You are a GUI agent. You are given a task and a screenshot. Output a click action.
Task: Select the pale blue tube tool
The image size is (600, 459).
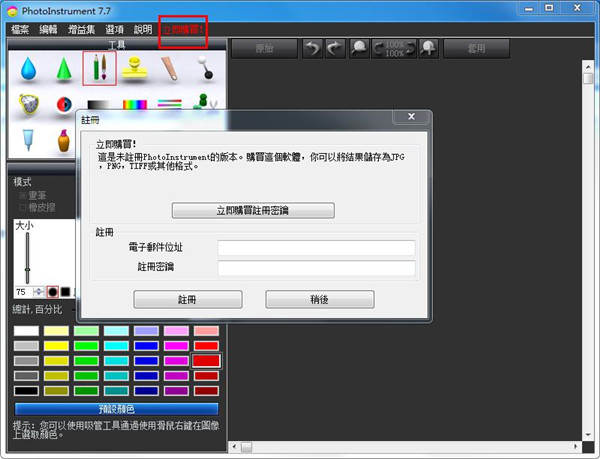28,140
